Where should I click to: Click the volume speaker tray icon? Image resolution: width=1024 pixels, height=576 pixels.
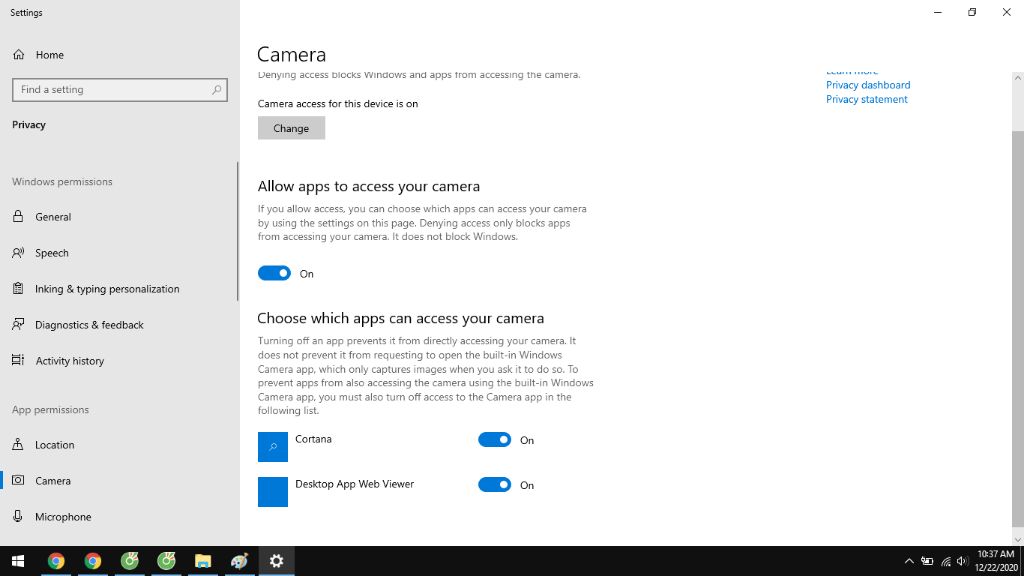[x=962, y=561]
